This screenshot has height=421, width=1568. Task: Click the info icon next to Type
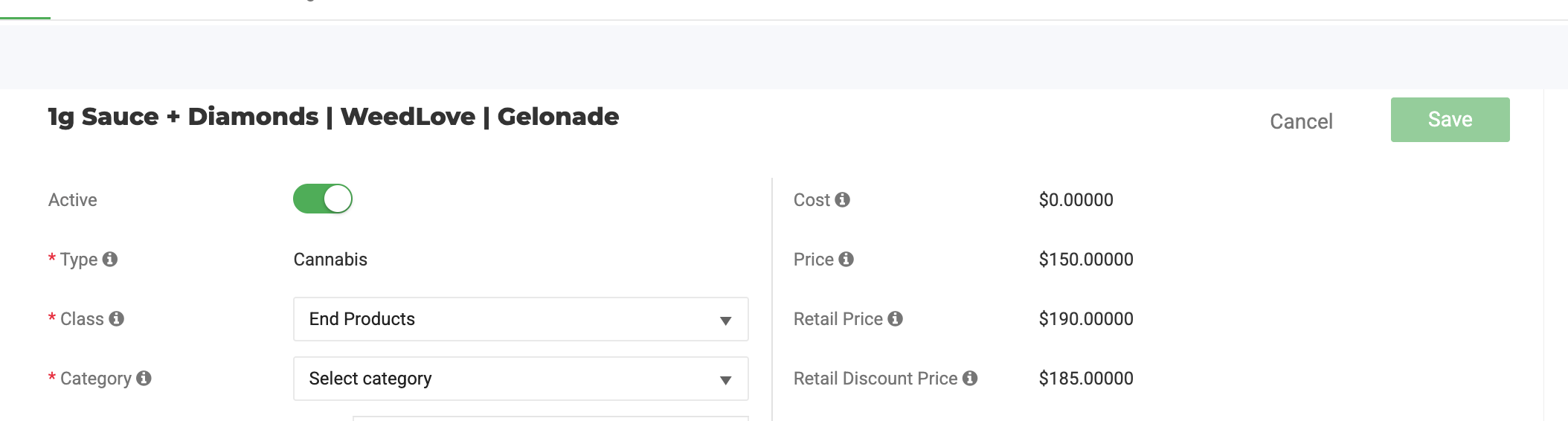110,259
